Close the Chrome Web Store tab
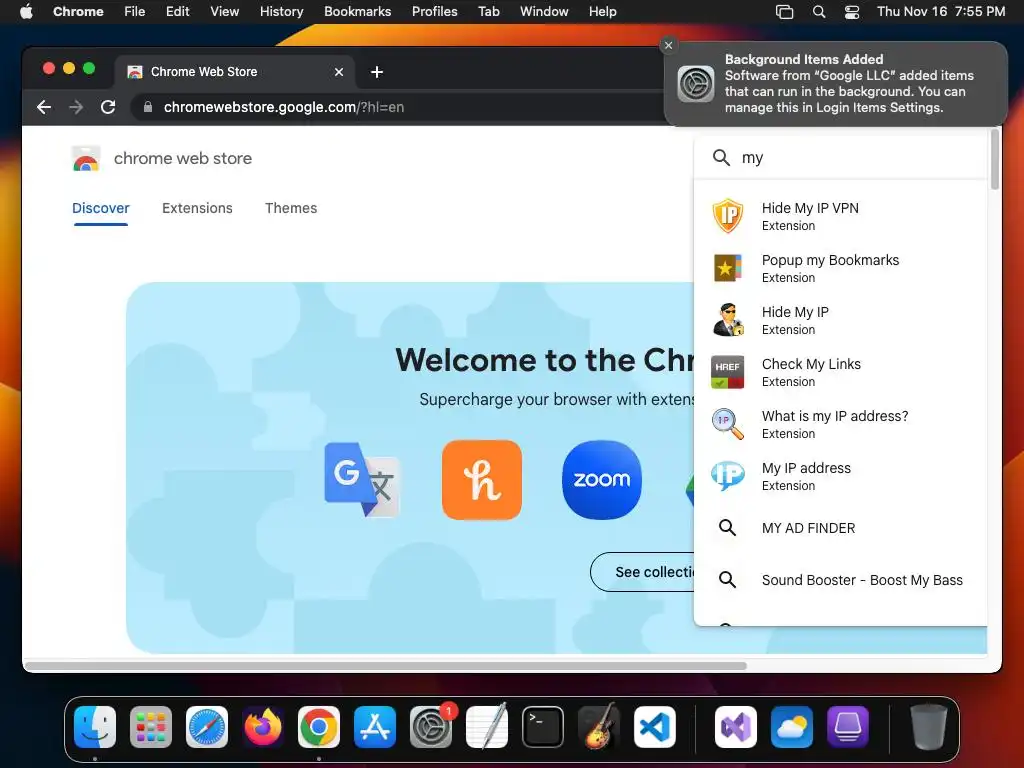 tap(339, 72)
